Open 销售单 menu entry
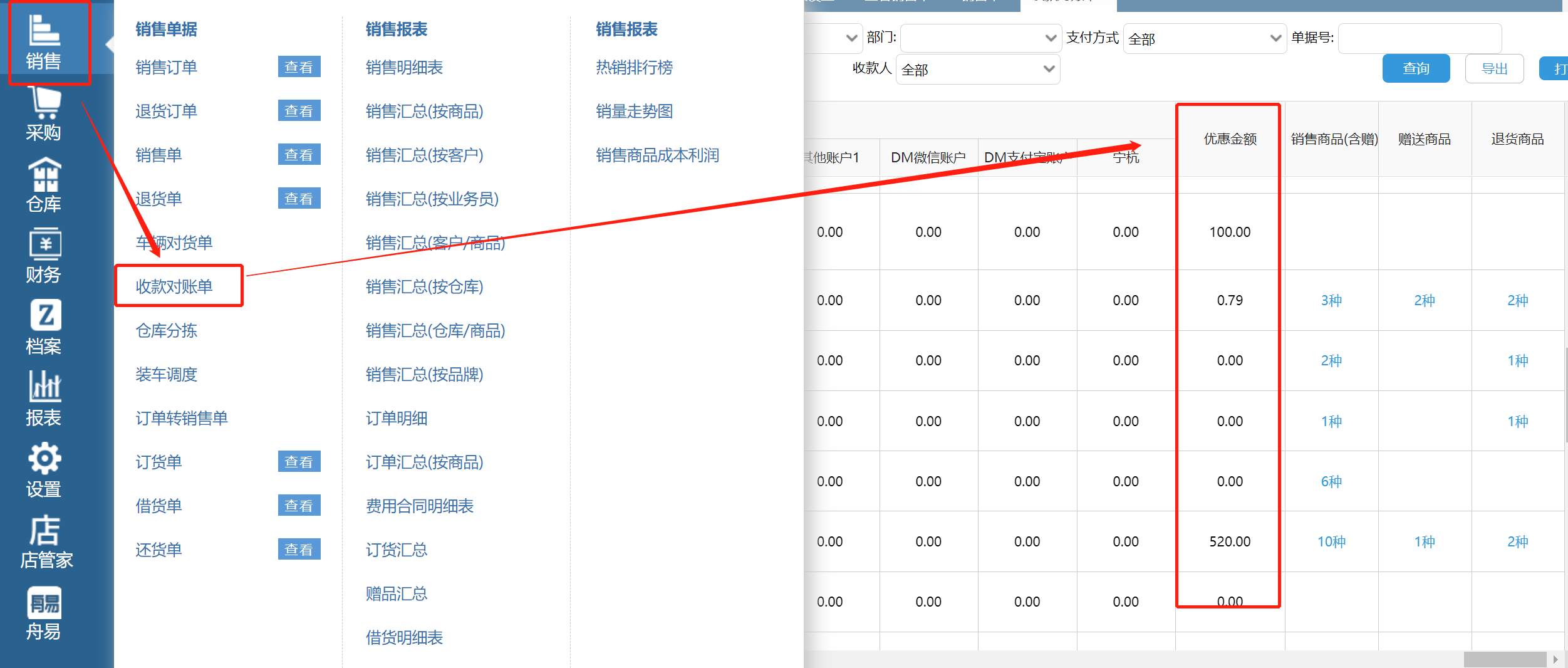The image size is (1568, 668). pyautogui.click(x=159, y=155)
